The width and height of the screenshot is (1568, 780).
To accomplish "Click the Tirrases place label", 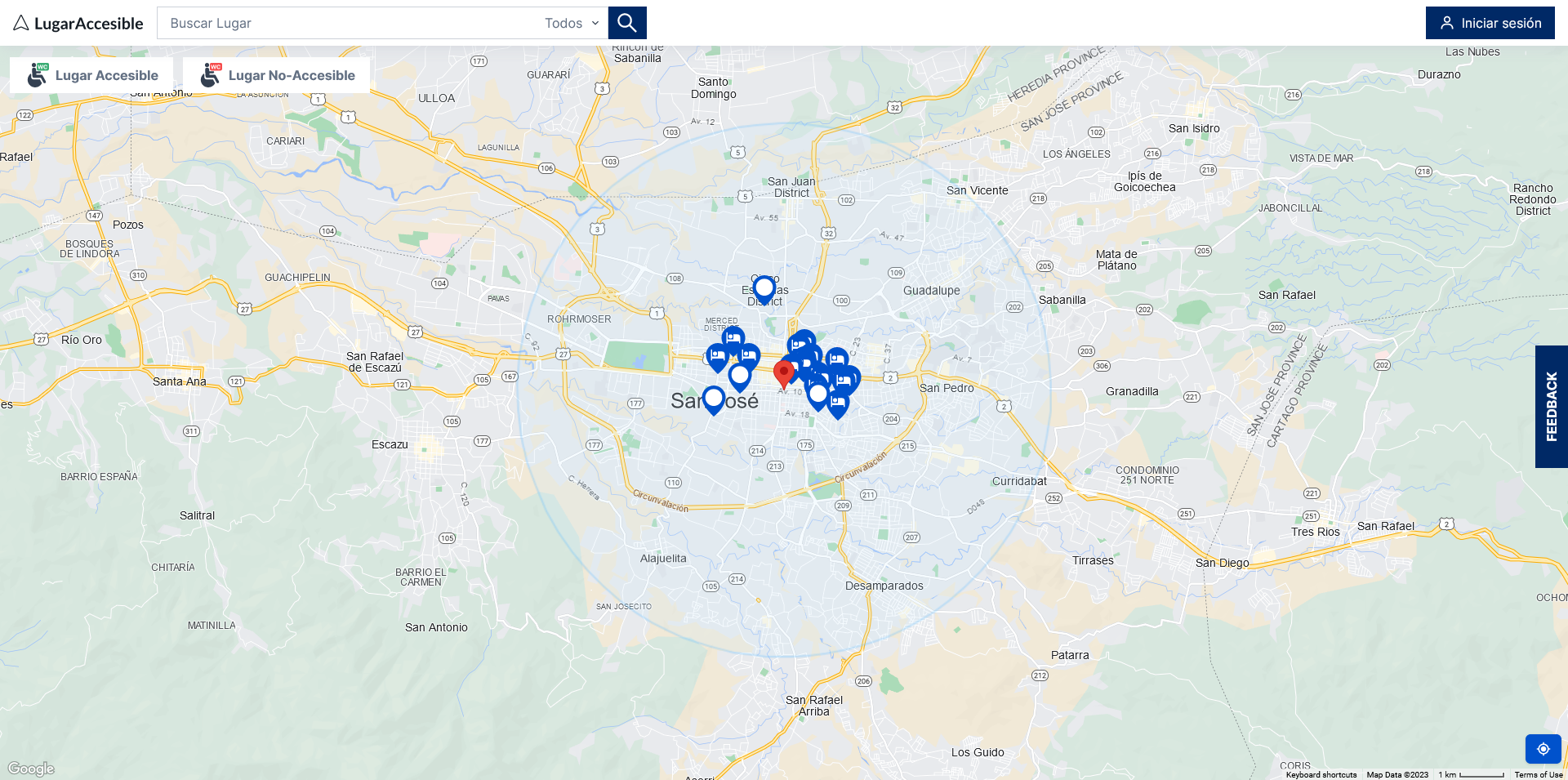I will tap(1093, 560).
